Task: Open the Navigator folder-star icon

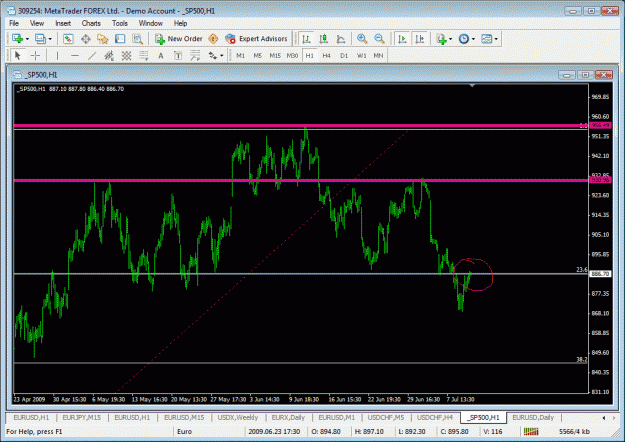Action: (x=102, y=39)
